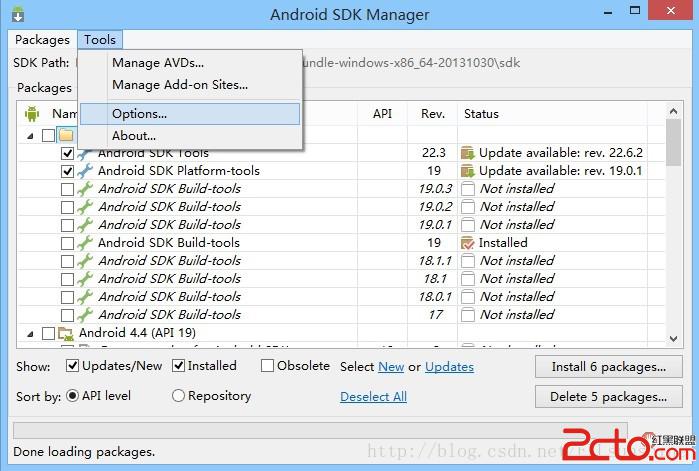
Task: Click the Not installed status icon for rev 19.0.2
Action: (x=468, y=207)
